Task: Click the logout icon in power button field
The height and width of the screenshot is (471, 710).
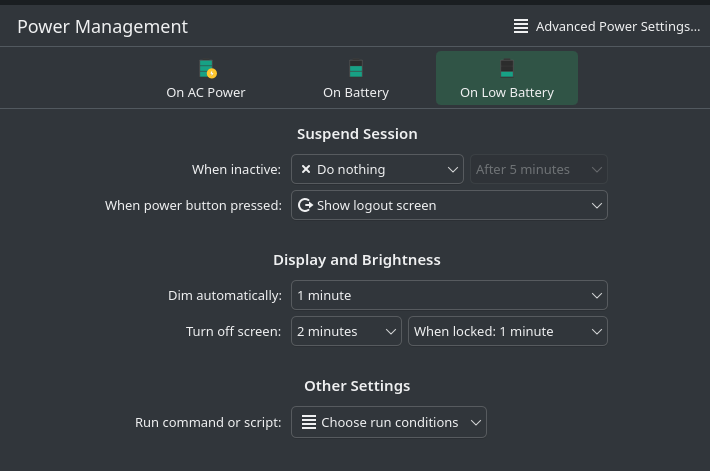Action: [306, 205]
